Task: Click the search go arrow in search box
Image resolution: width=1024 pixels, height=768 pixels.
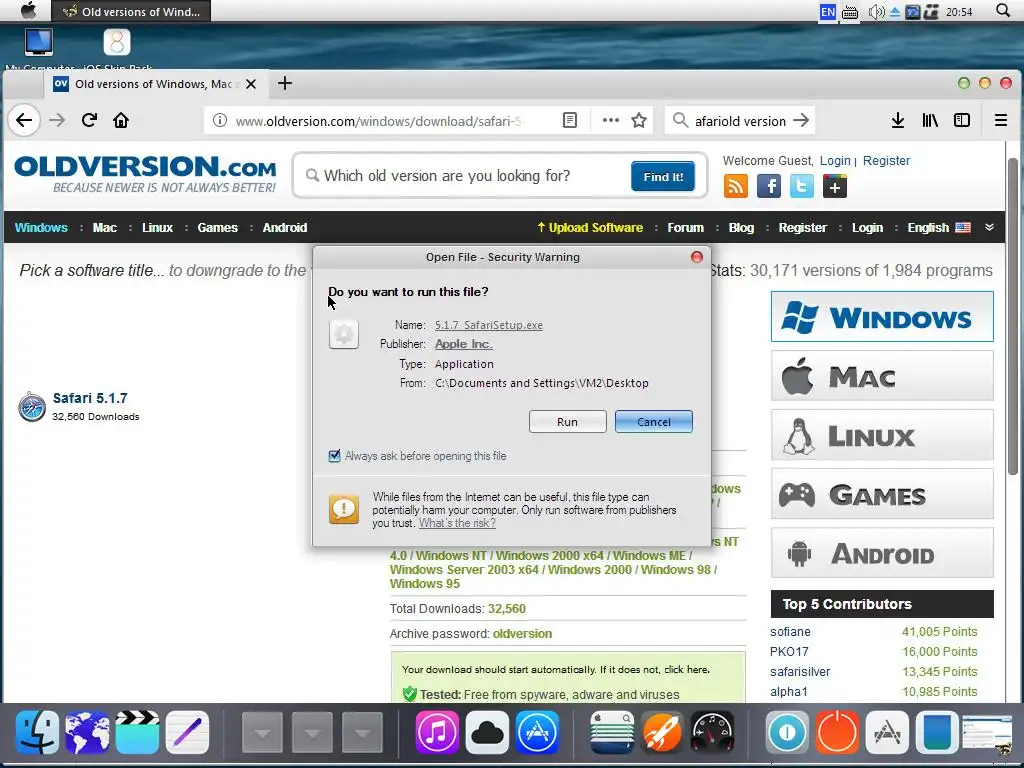Action: coord(801,120)
